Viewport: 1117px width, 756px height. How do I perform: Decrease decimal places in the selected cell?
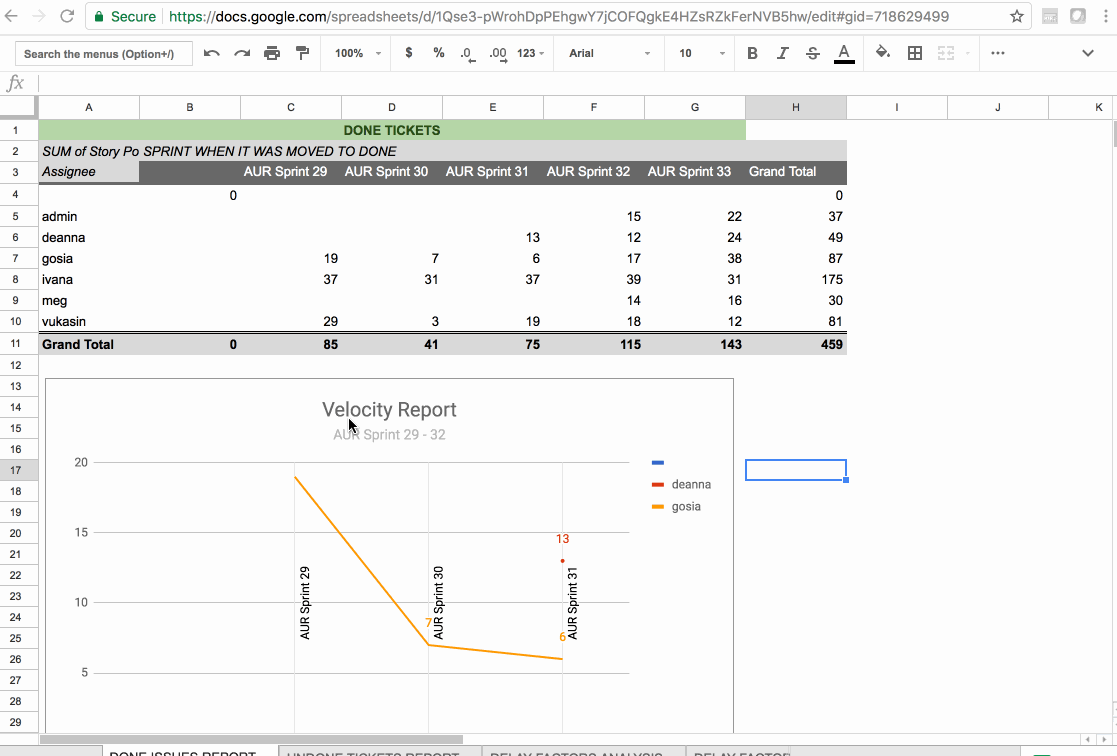467,52
